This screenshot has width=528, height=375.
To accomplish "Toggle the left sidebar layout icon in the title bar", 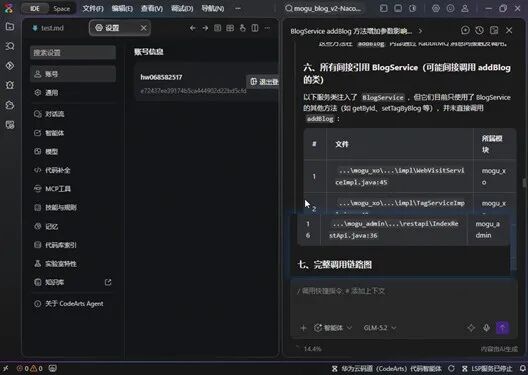I will pos(384,8).
